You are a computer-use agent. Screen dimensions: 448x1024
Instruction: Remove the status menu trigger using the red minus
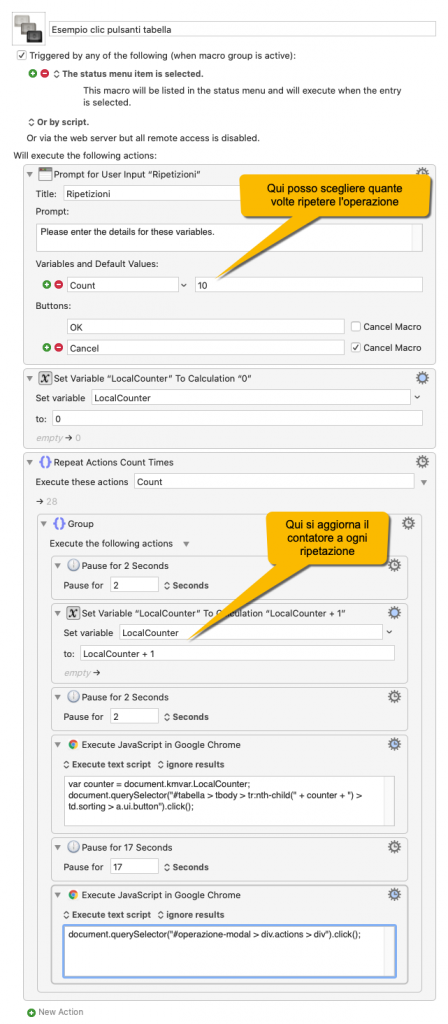44,74
